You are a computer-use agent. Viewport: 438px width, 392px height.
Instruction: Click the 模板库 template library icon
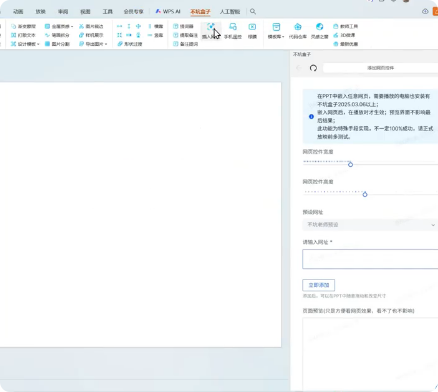276,31
